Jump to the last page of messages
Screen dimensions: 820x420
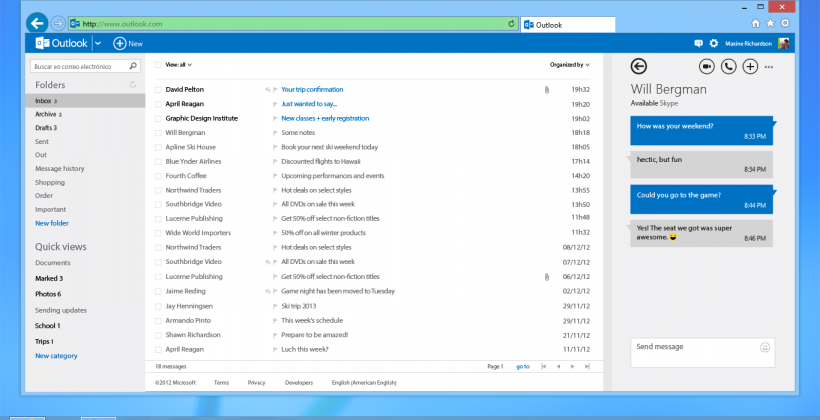587,367
